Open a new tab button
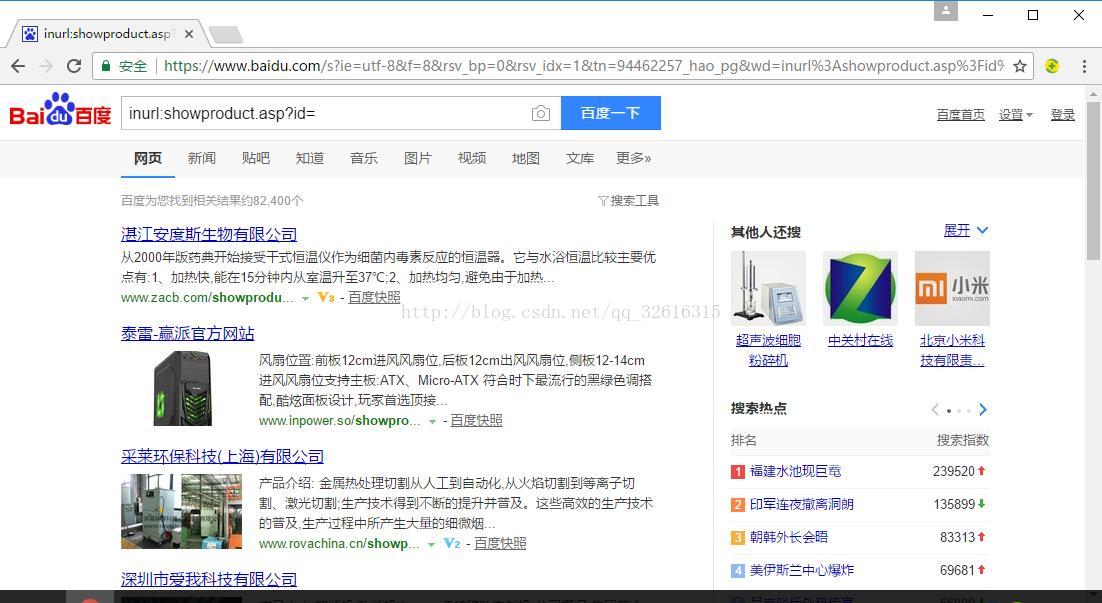 pyautogui.click(x=226, y=34)
